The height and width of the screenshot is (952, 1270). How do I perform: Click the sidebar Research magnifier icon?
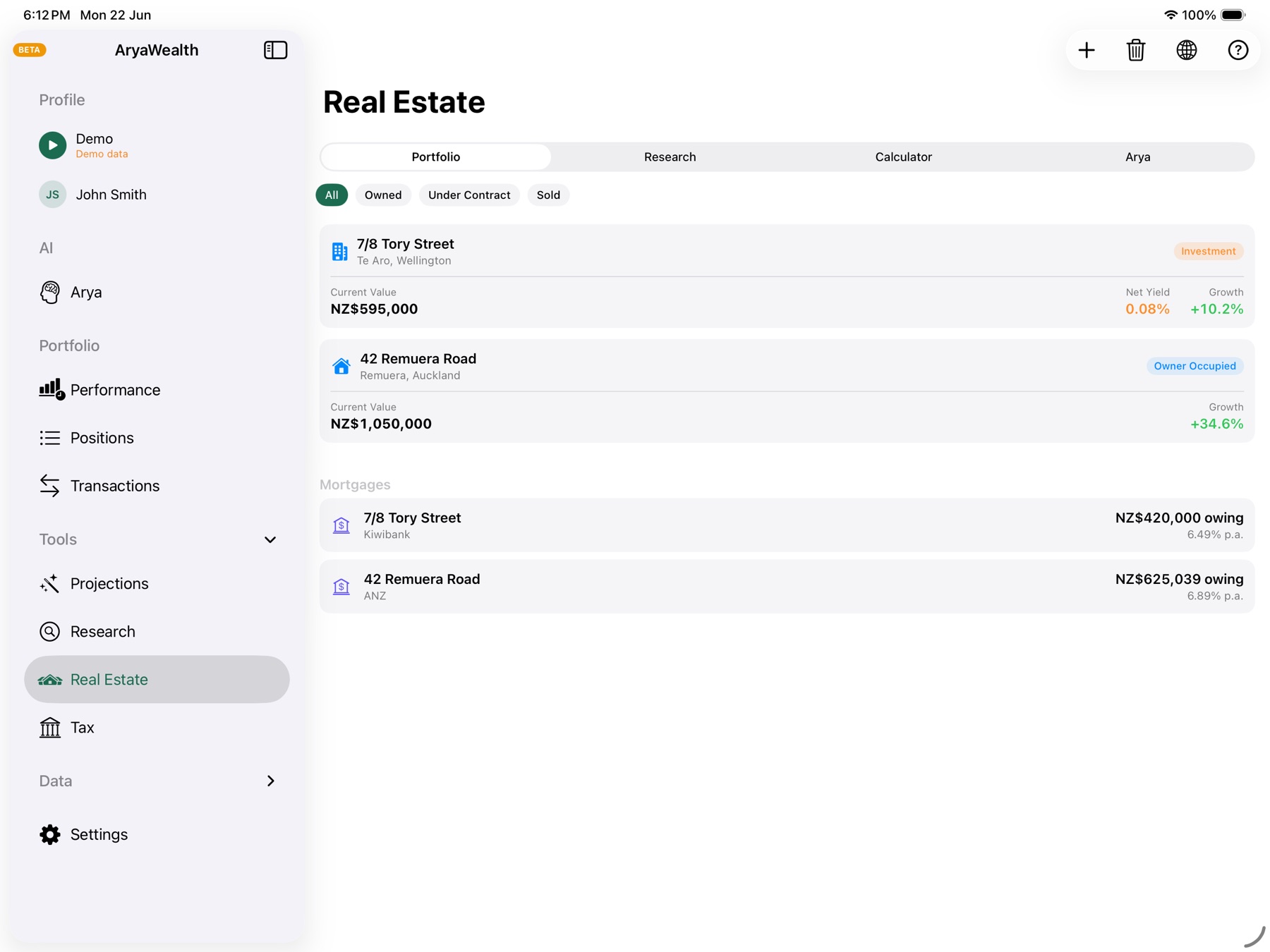[x=50, y=632]
